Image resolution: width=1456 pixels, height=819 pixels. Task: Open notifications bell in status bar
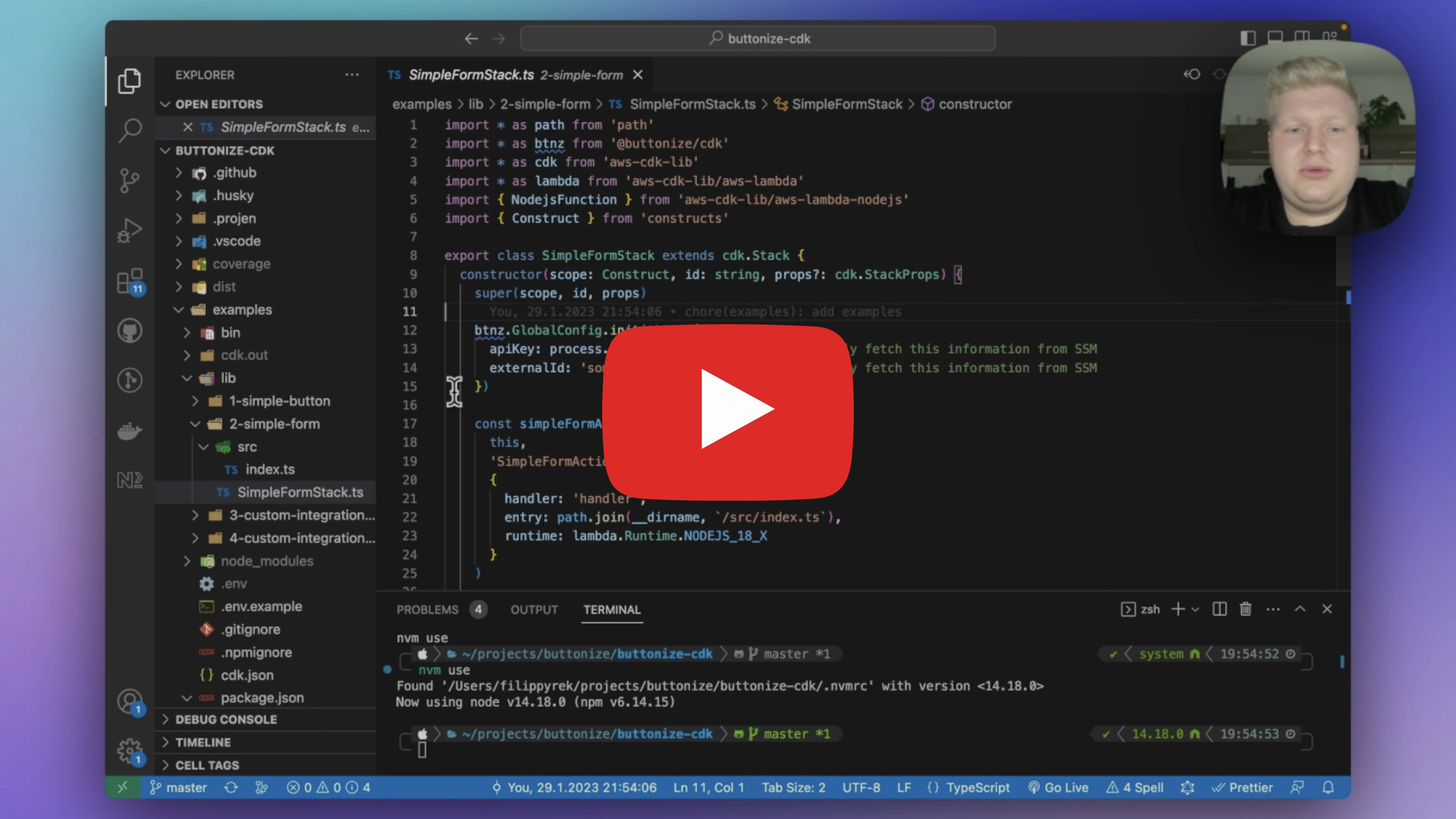pos(1328,787)
